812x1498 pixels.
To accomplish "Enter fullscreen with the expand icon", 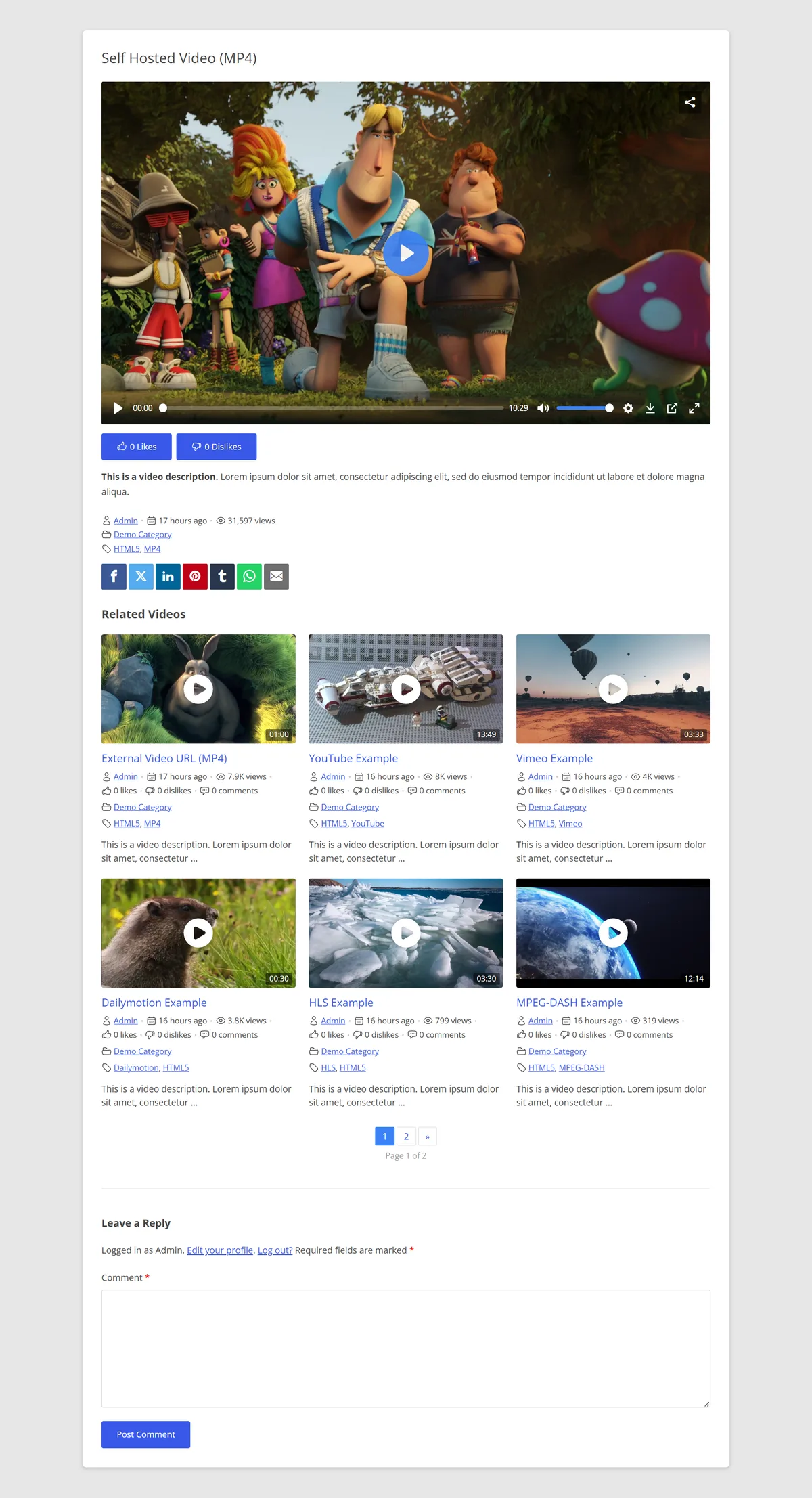I will coord(694,408).
